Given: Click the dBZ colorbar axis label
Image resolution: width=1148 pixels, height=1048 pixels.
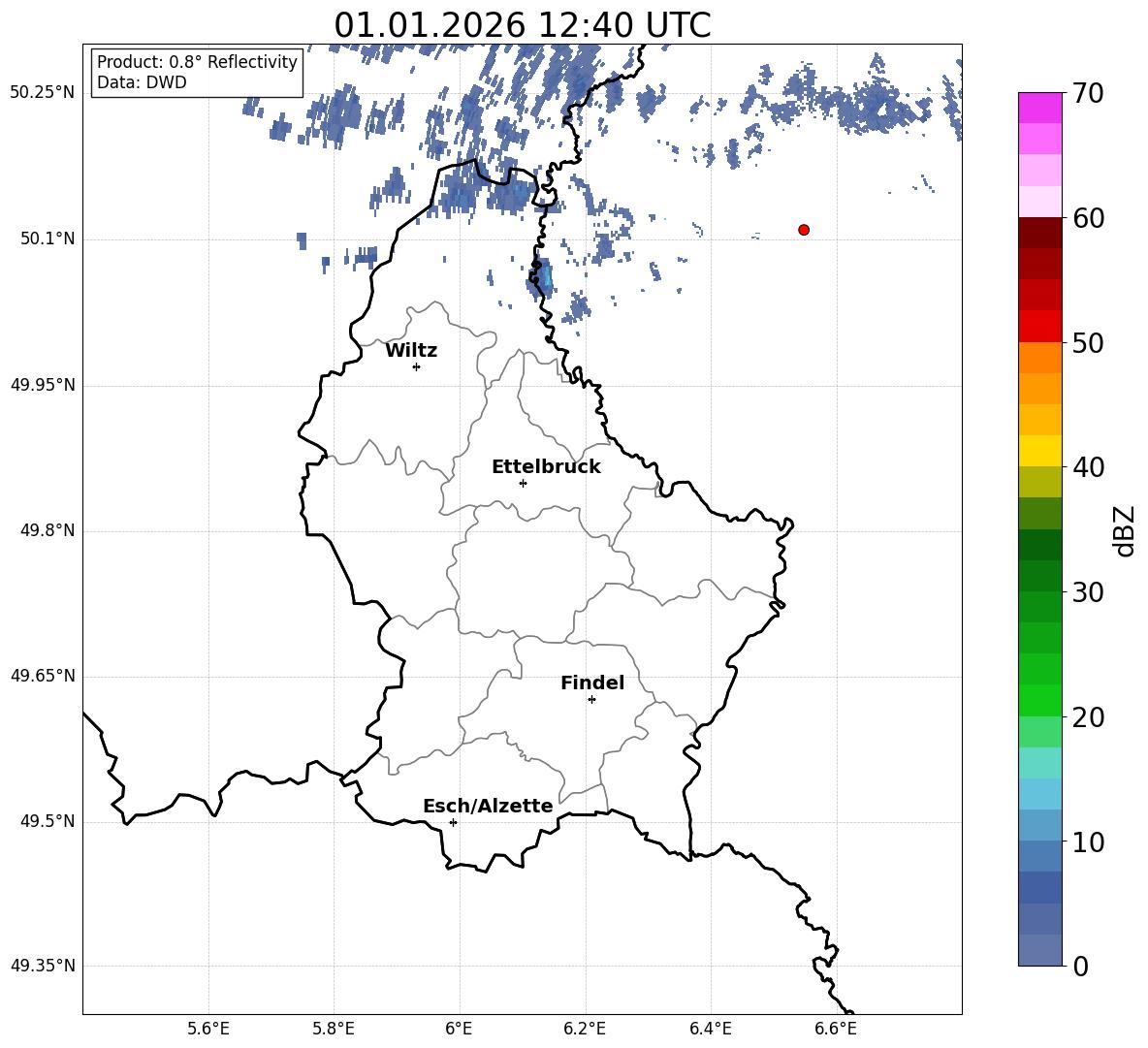Looking at the screenshot, I should (1124, 530).
